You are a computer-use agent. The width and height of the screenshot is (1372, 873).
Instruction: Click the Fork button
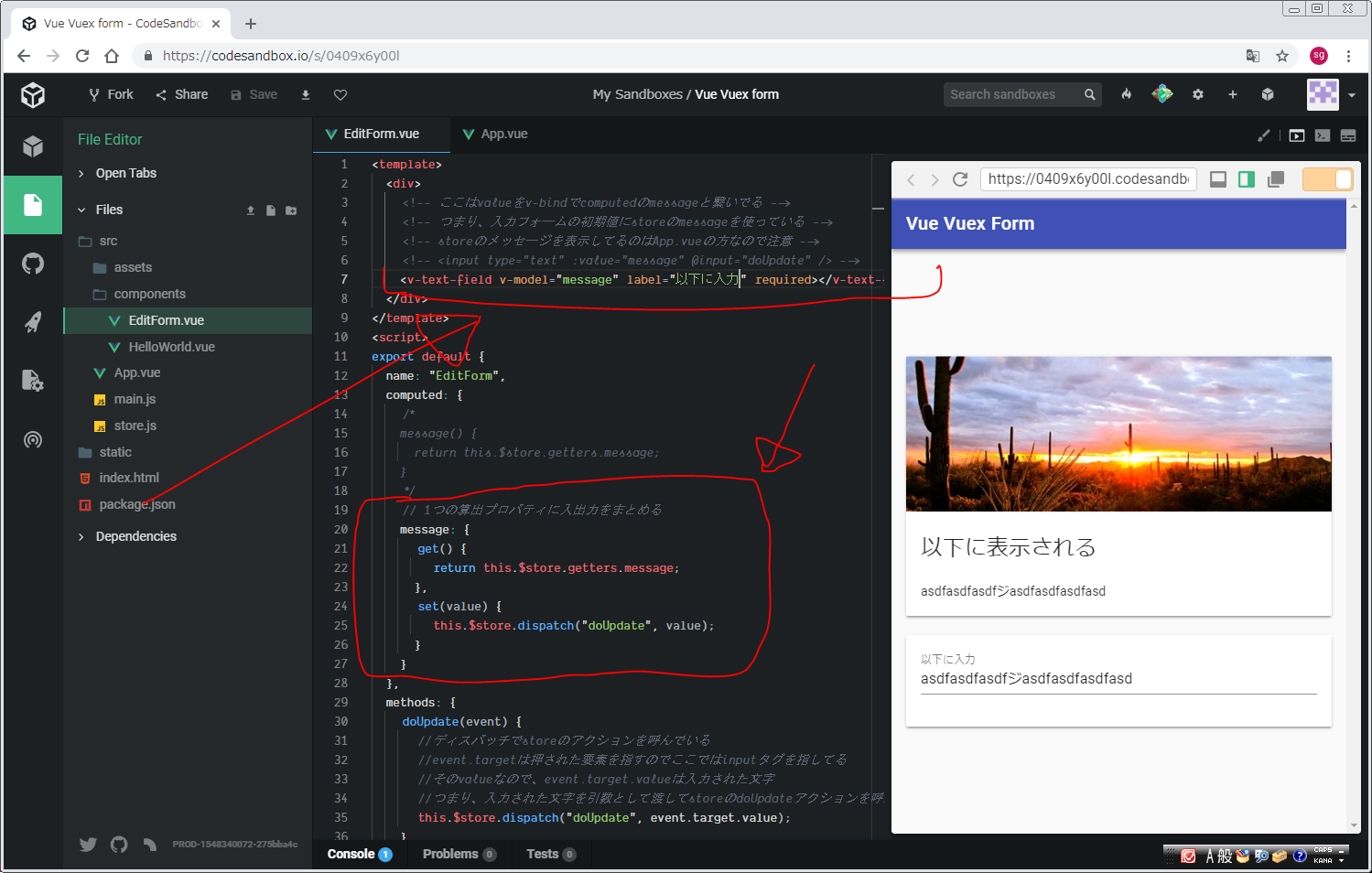(x=111, y=94)
